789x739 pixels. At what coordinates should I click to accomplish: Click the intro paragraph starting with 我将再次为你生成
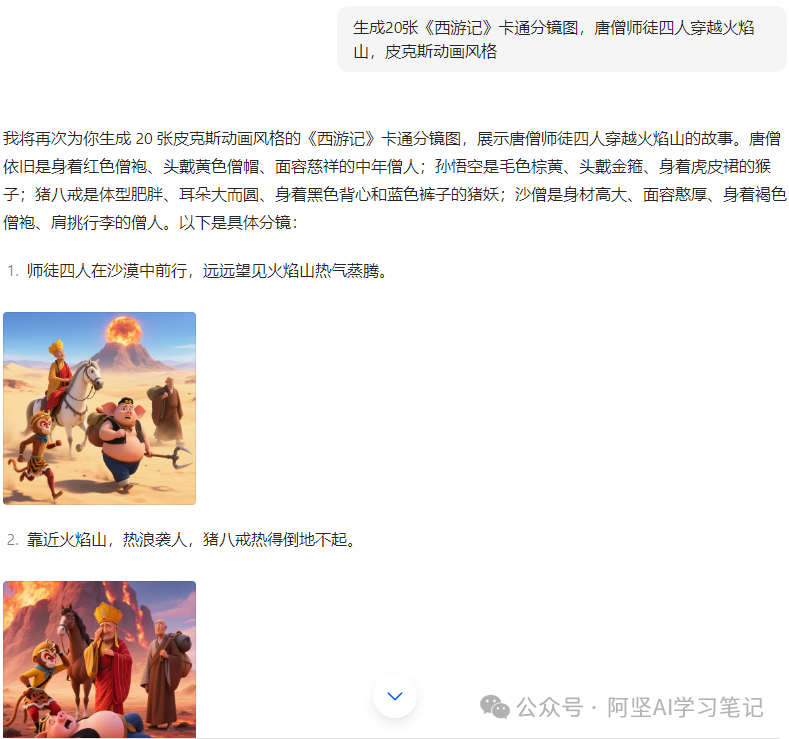tap(394, 180)
